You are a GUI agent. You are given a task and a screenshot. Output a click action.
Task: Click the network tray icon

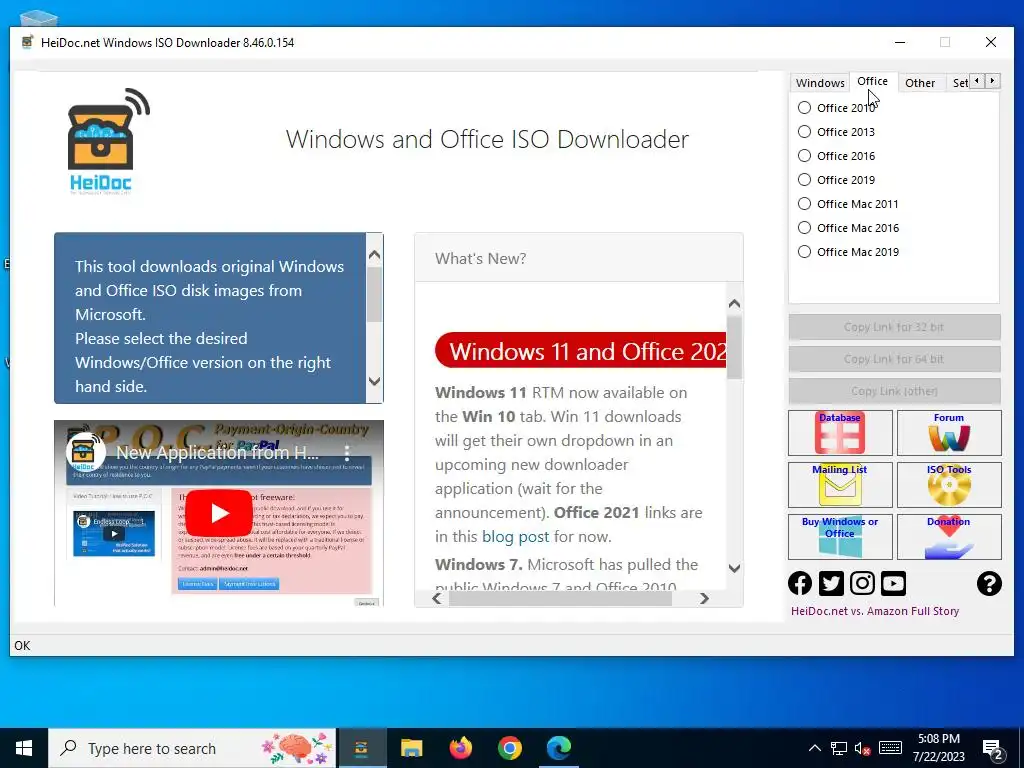839,748
